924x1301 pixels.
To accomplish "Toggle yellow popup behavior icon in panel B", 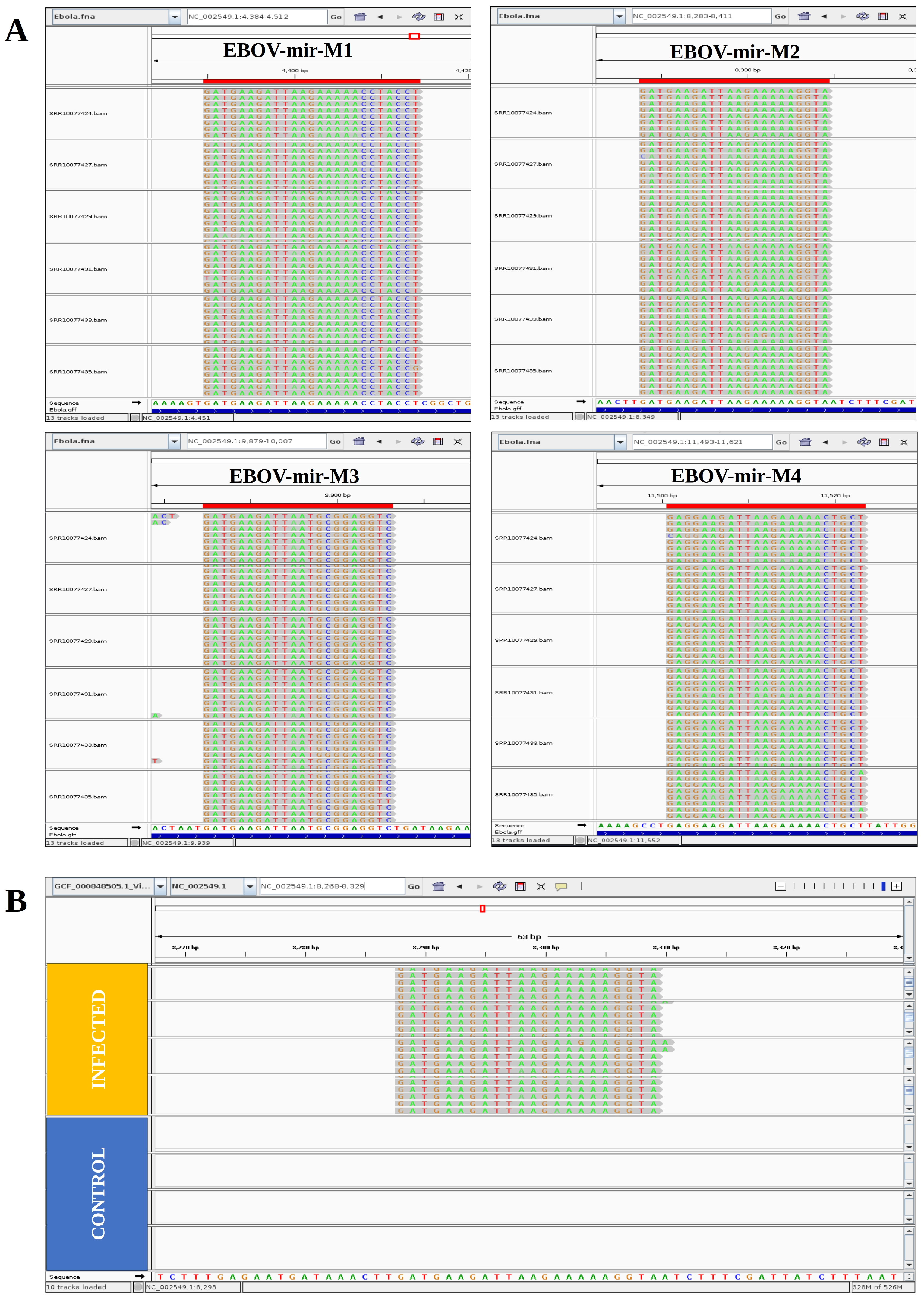I will [x=561, y=886].
